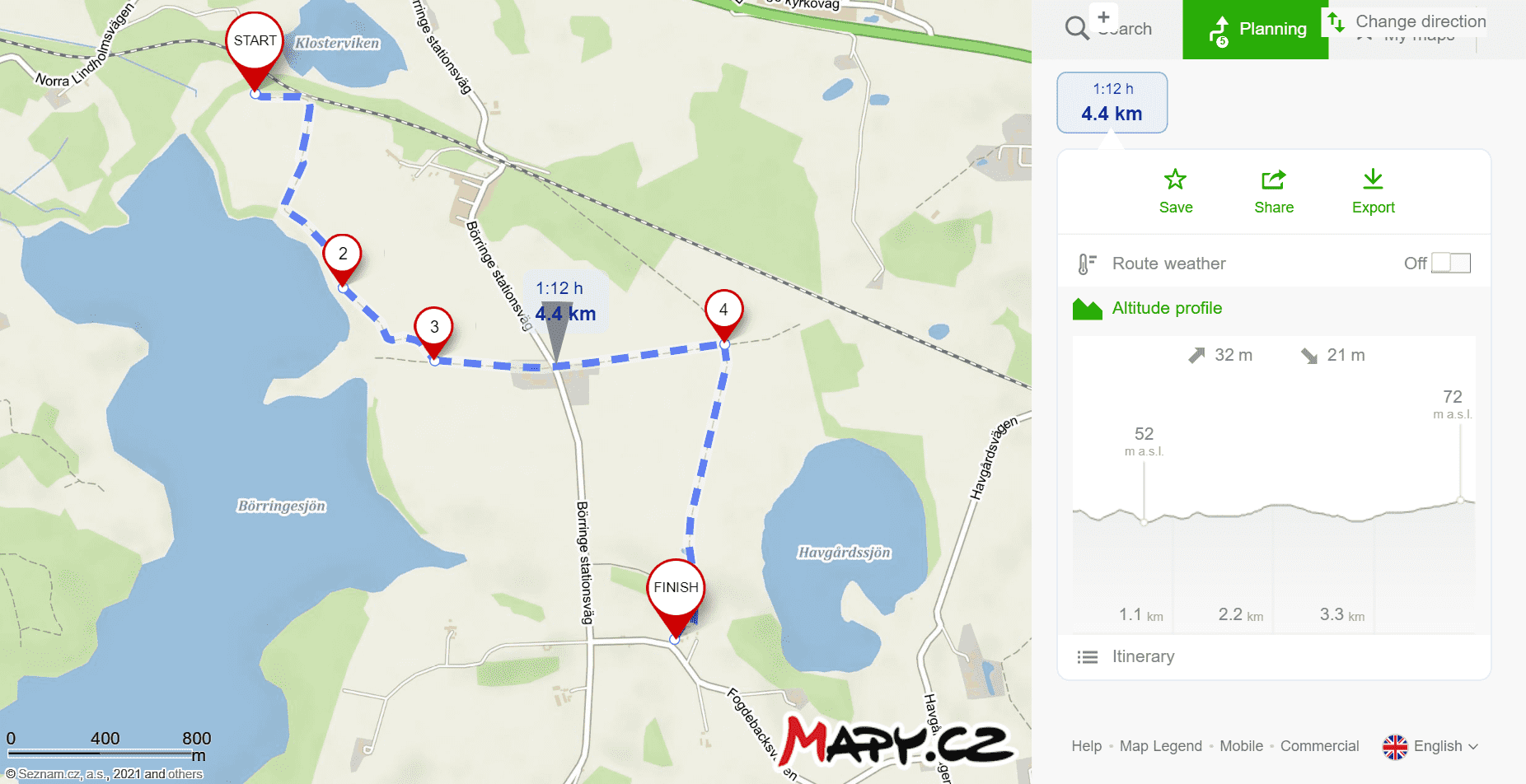Switch to the Planning tab
The width and height of the screenshot is (1526, 784).
[1255, 30]
